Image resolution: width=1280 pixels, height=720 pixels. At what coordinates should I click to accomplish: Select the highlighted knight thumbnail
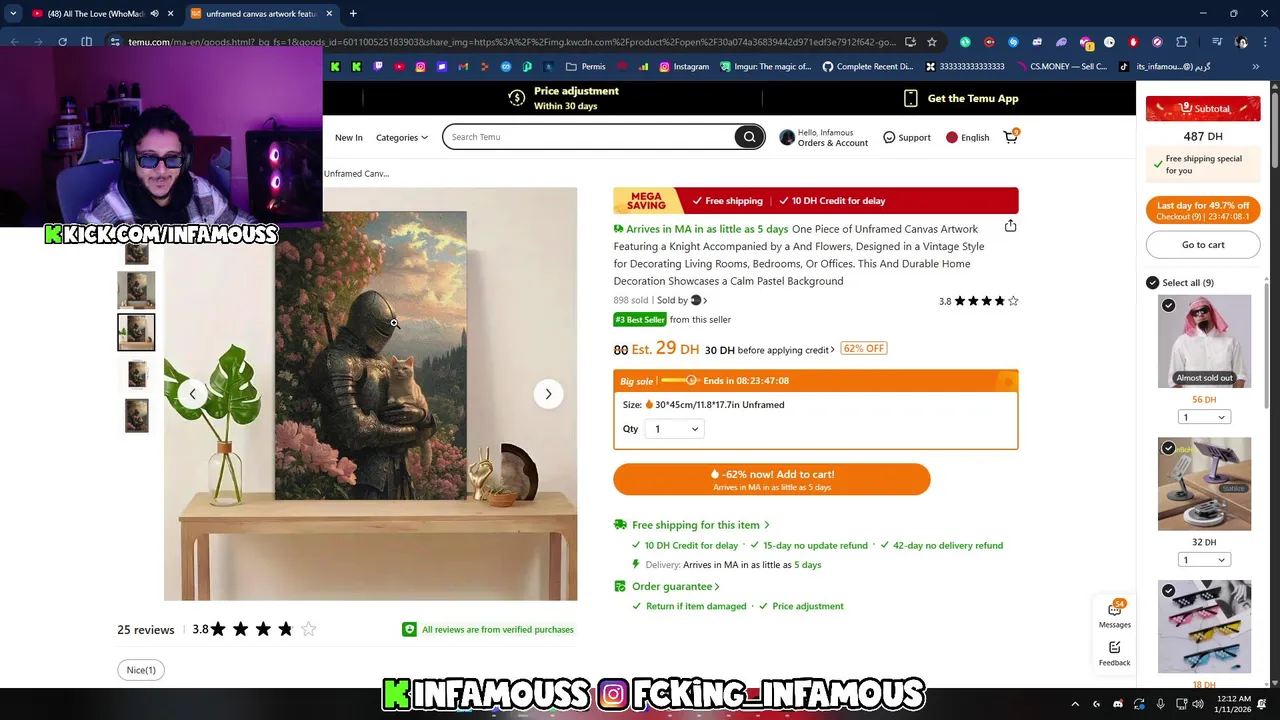pyautogui.click(x=136, y=332)
